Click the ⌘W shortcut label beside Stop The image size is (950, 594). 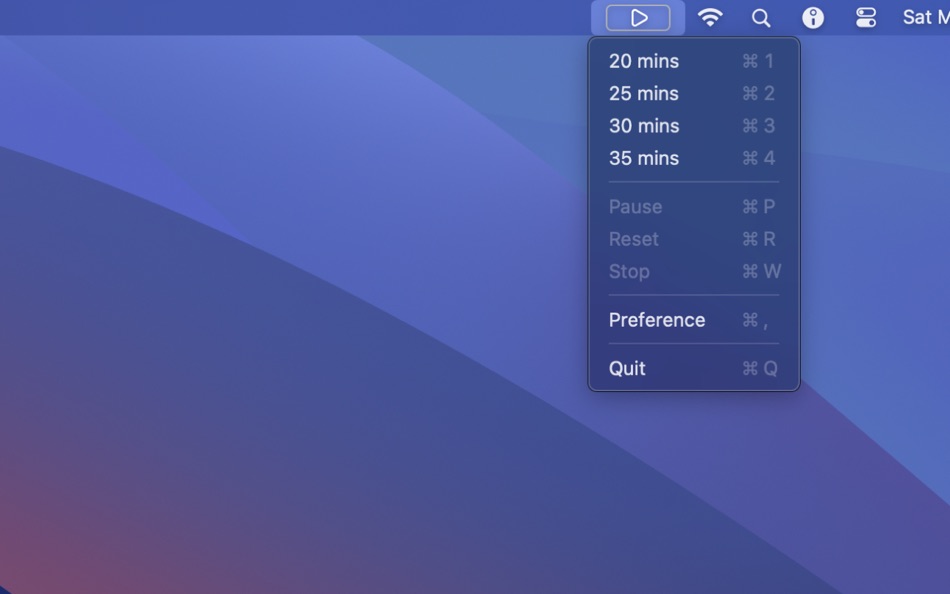click(761, 271)
